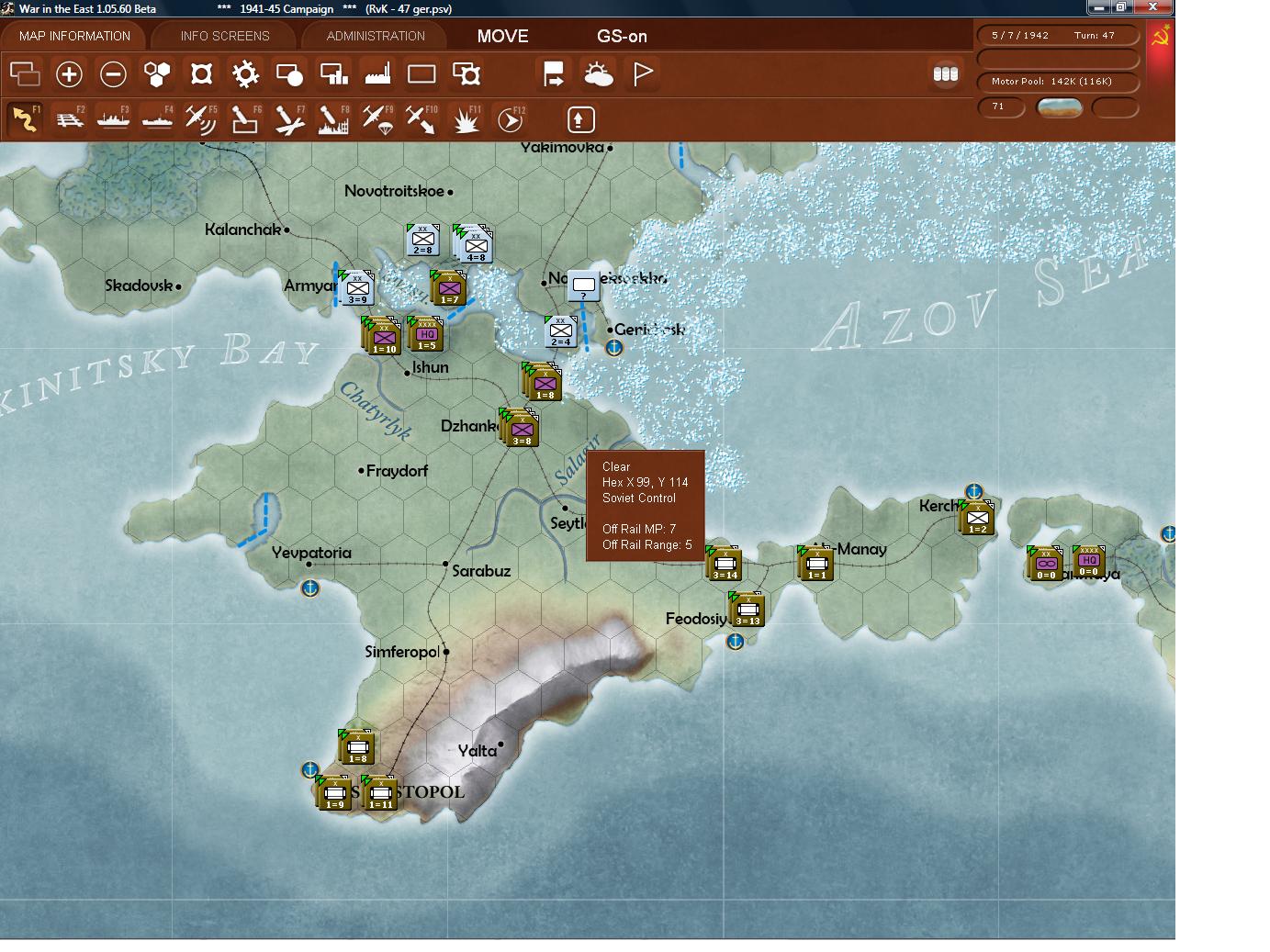Select the unknown German counter with question mark
This screenshot has height=952, width=1270.
(x=583, y=286)
